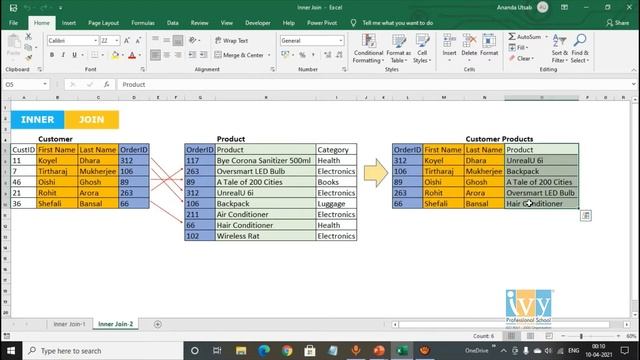Open Find & Select
This screenshot has width=640, height=360.
click(580, 49)
